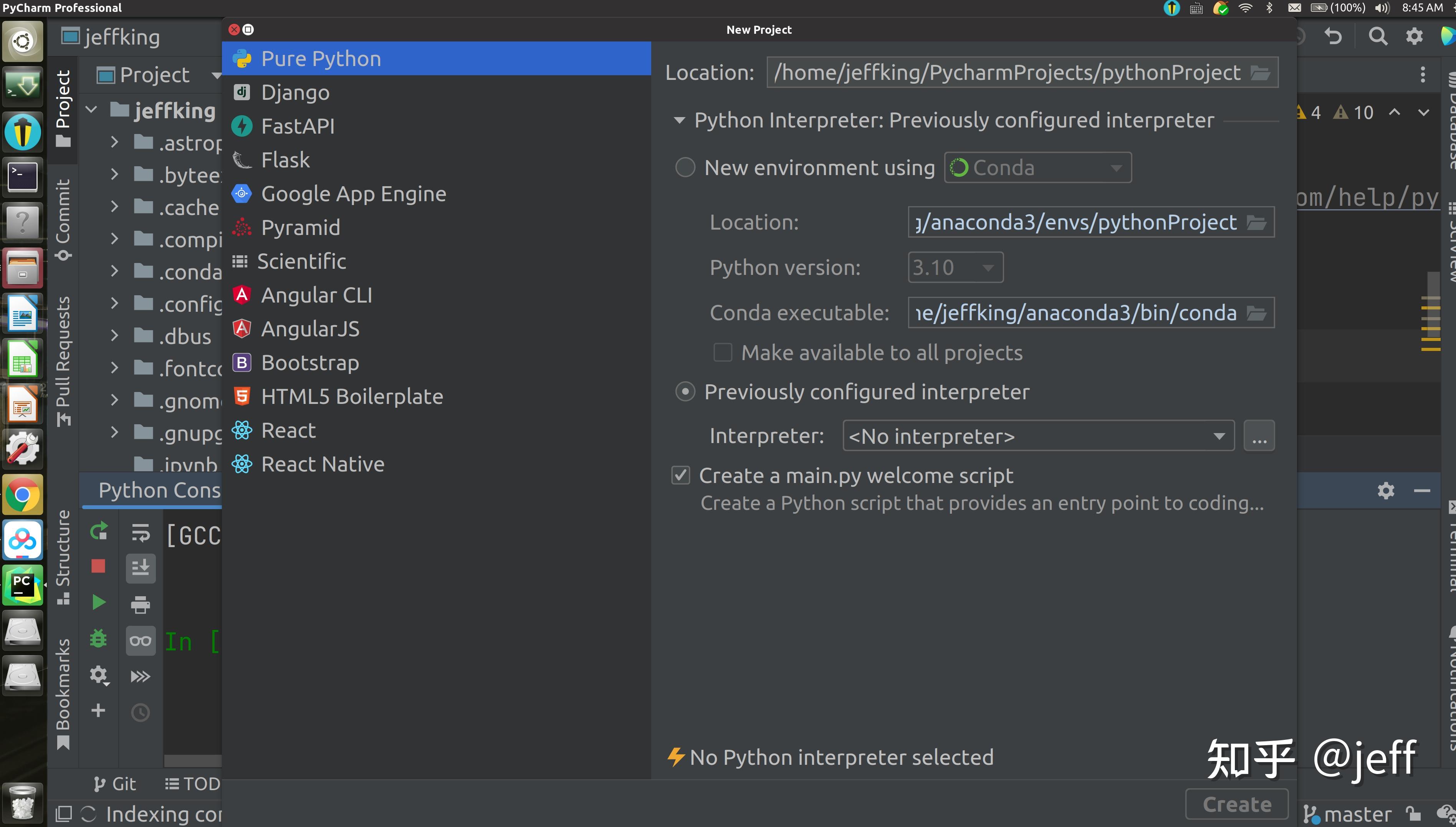Image resolution: width=1456 pixels, height=827 pixels.
Task: Choose Angular CLI project type
Action: (436, 295)
